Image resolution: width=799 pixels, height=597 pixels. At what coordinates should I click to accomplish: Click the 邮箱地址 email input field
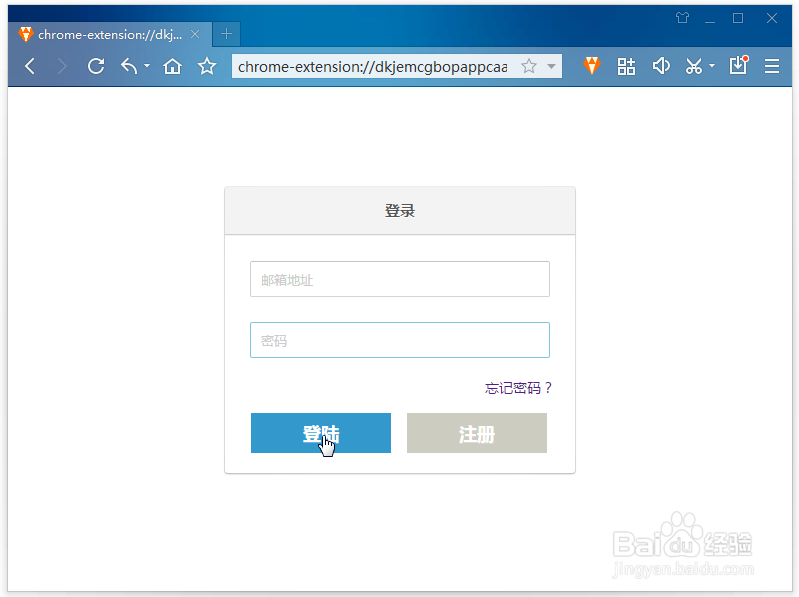coord(400,279)
